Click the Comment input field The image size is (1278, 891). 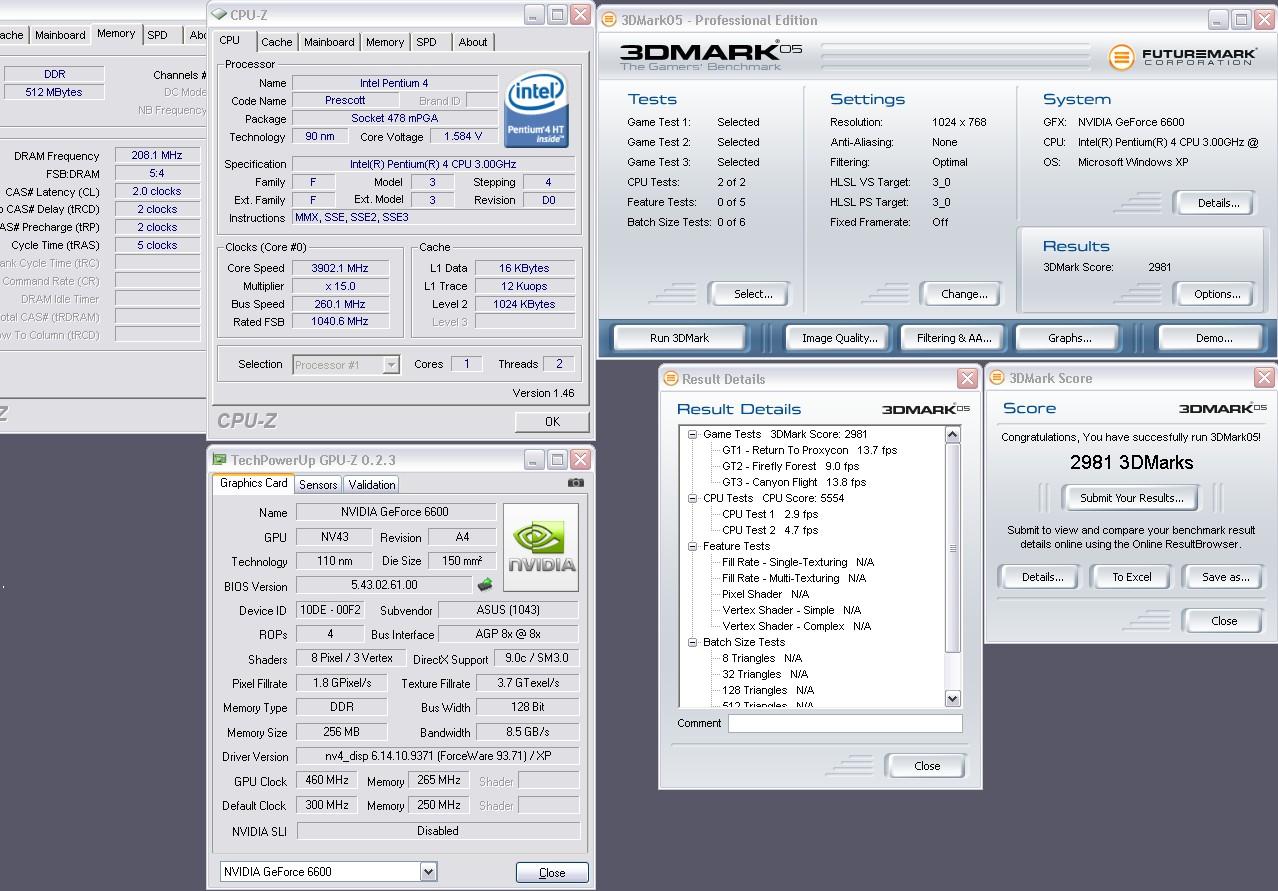coord(844,723)
